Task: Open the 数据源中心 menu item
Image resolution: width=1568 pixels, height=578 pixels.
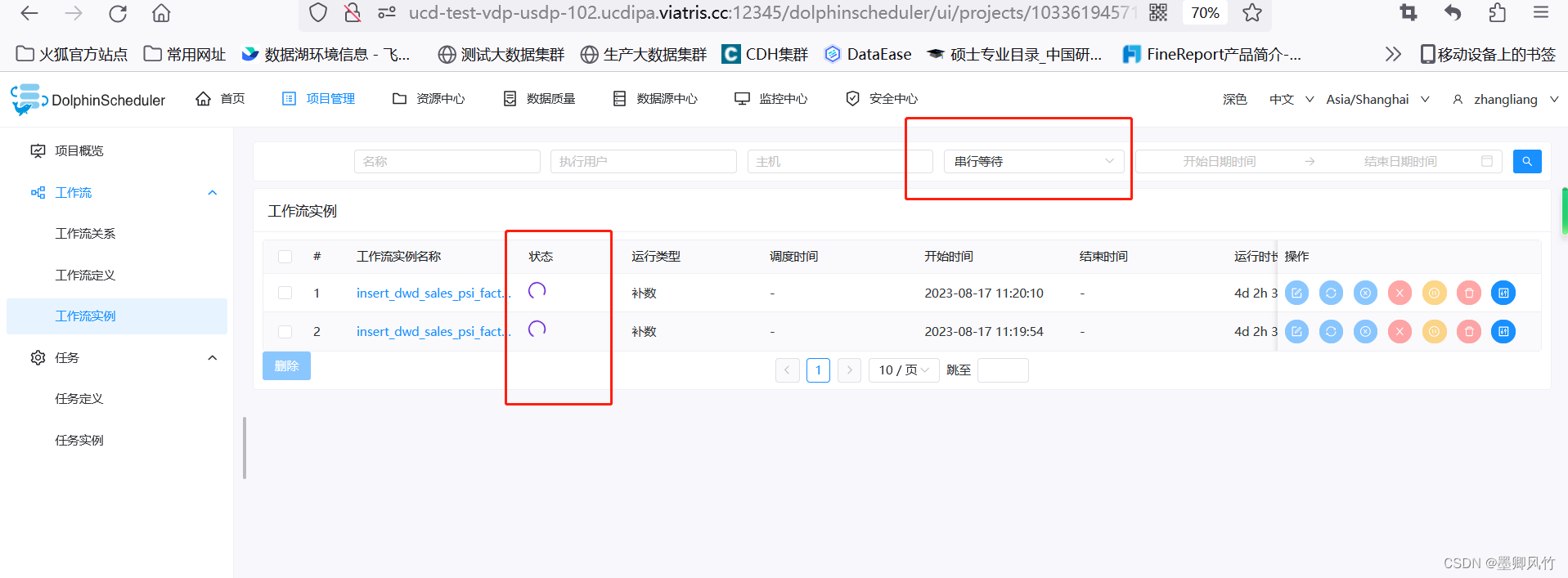Action: coord(655,99)
